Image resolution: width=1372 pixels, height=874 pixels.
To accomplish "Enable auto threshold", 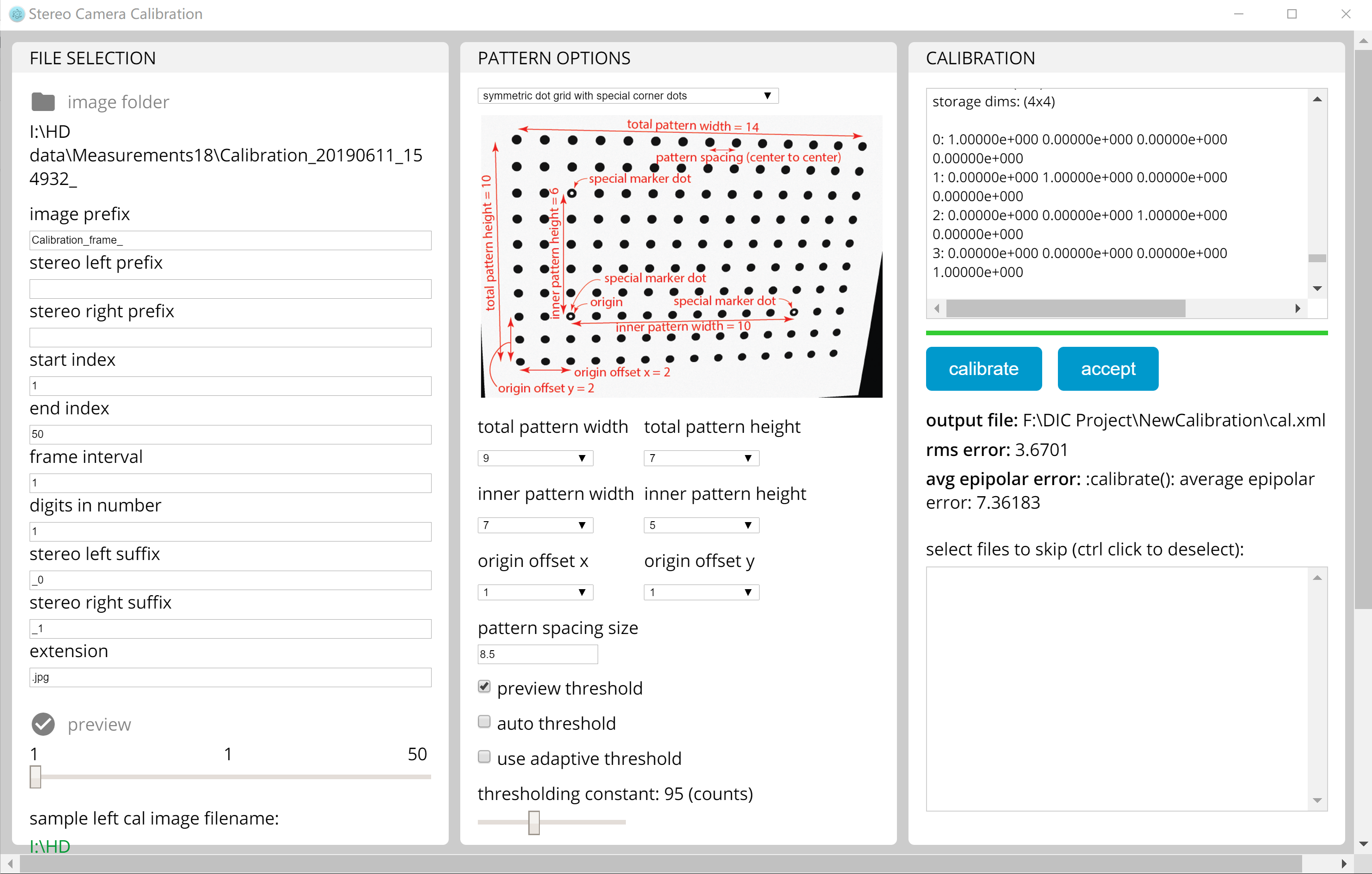I will [484, 722].
